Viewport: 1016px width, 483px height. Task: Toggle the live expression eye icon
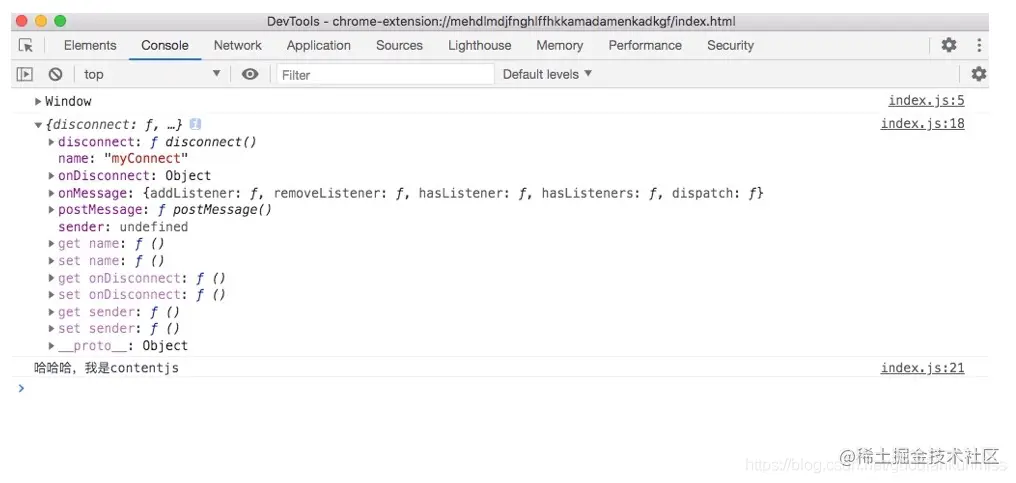pyautogui.click(x=250, y=75)
